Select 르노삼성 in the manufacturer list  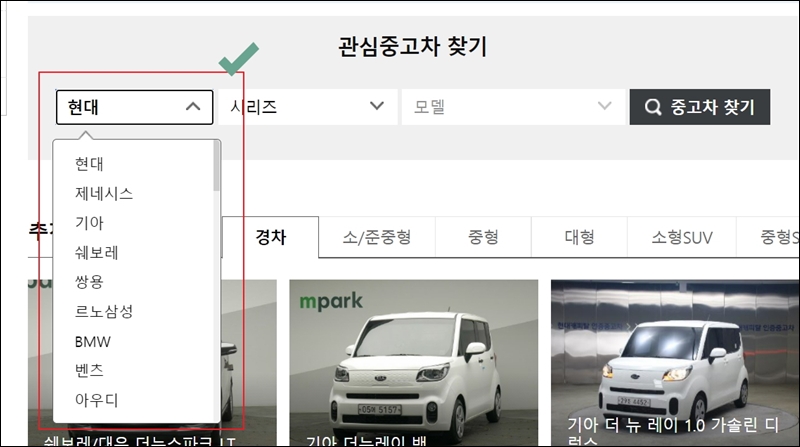[104, 311]
